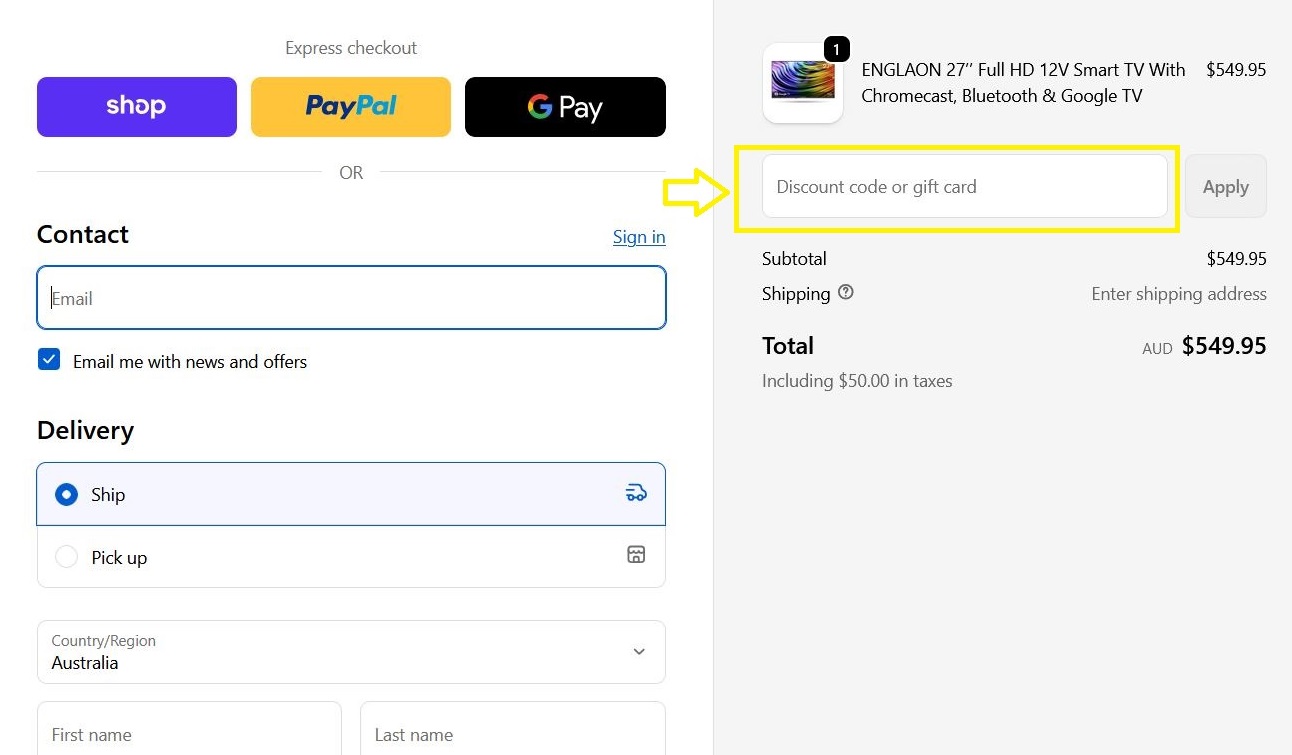1292x755 pixels.
Task: Open the Sign in link
Action: tap(638, 237)
